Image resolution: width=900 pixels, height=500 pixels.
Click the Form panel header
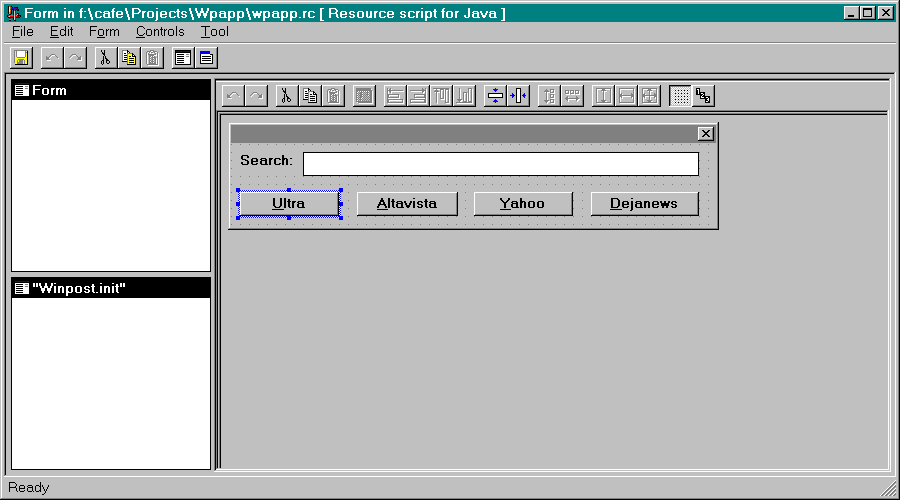point(111,90)
